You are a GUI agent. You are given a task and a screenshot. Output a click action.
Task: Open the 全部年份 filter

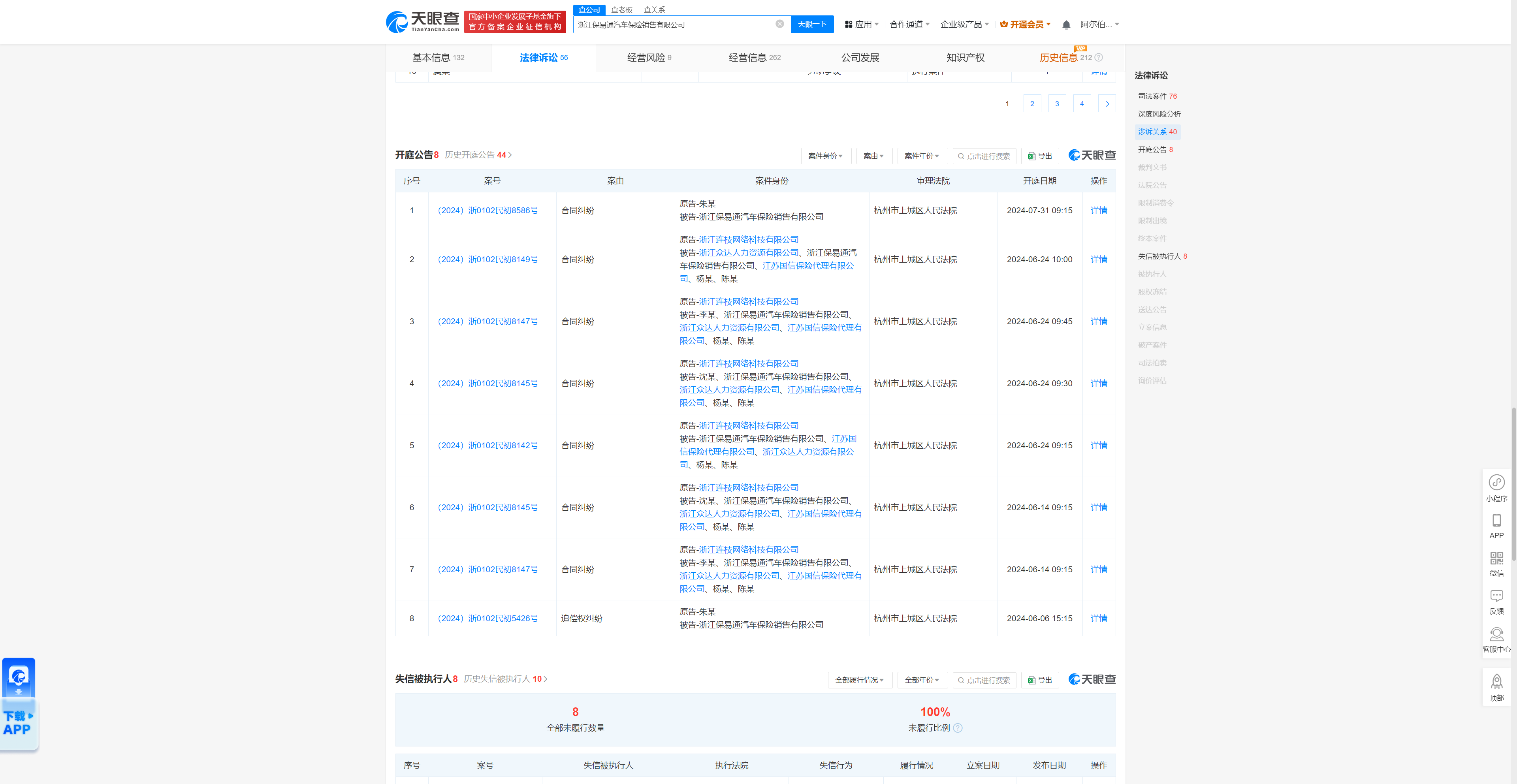tap(922, 680)
